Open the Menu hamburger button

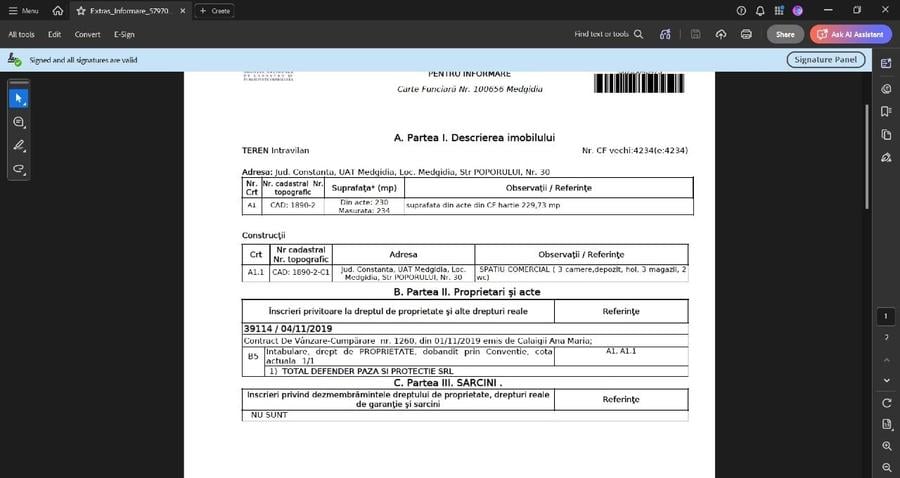pos(23,11)
